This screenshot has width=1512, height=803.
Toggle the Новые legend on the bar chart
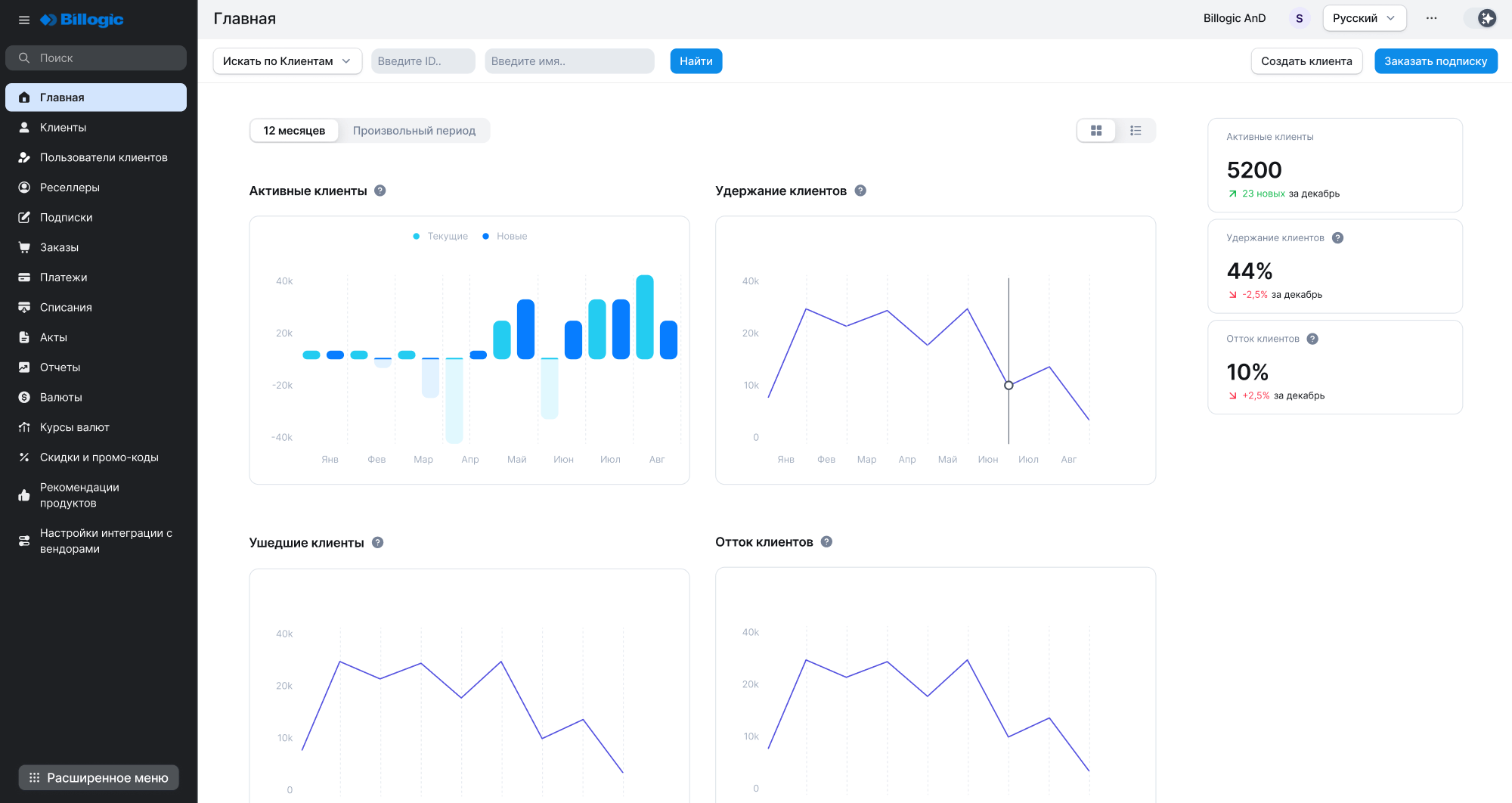click(x=505, y=236)
